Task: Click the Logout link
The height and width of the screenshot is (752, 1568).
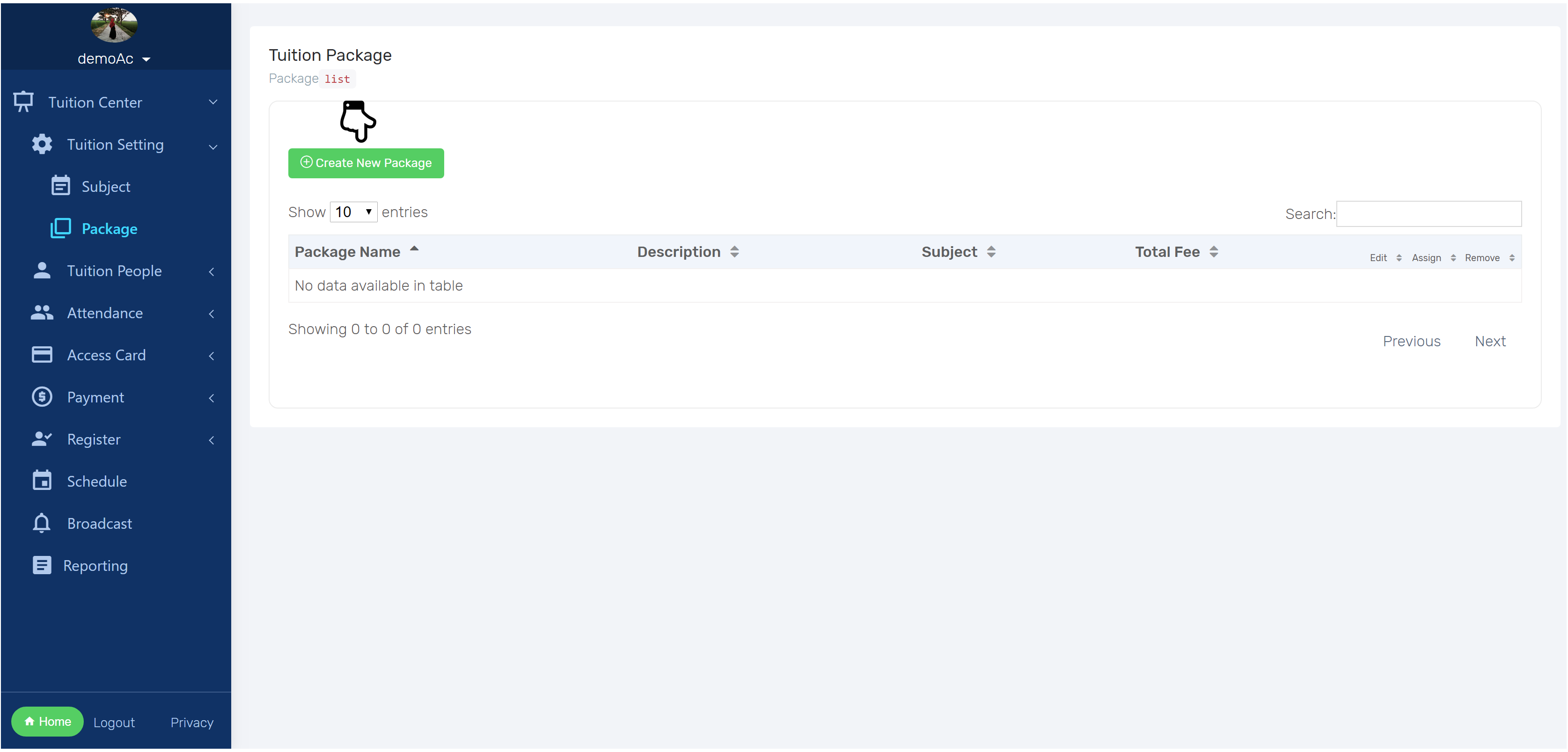Action: [x=114, y=722]
